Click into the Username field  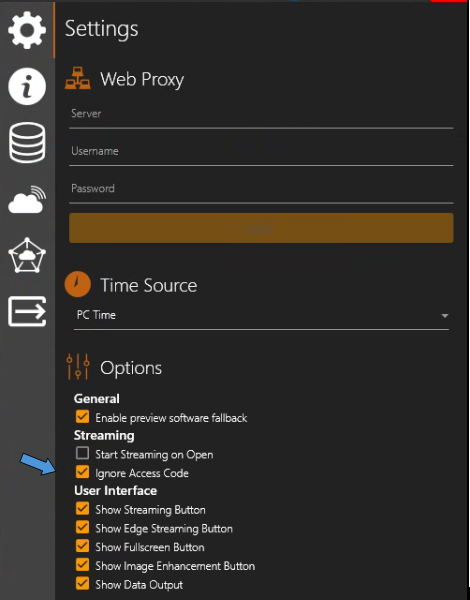coord(261,154)
